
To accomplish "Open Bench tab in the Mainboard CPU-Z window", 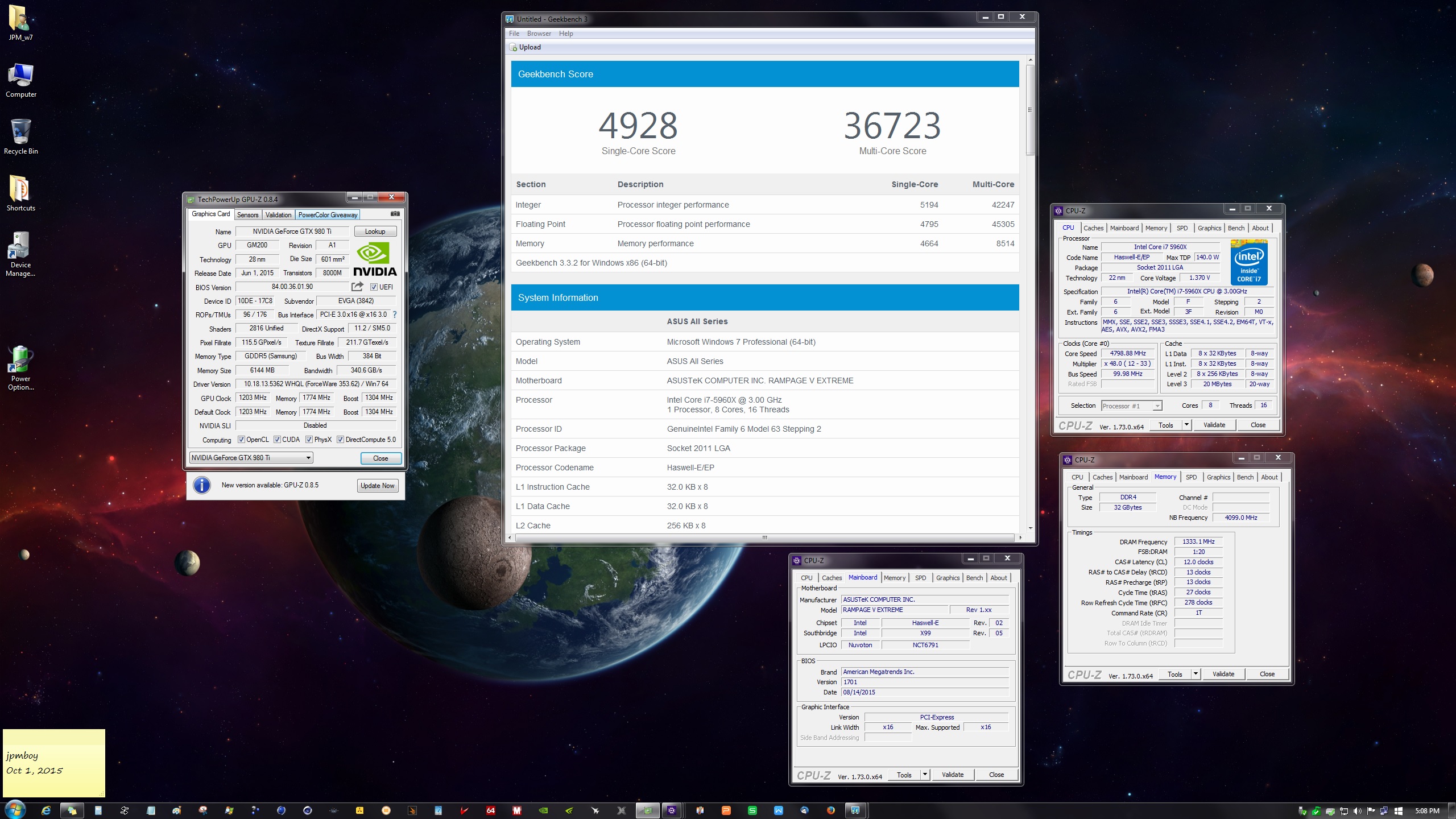I will pos(974,578).
